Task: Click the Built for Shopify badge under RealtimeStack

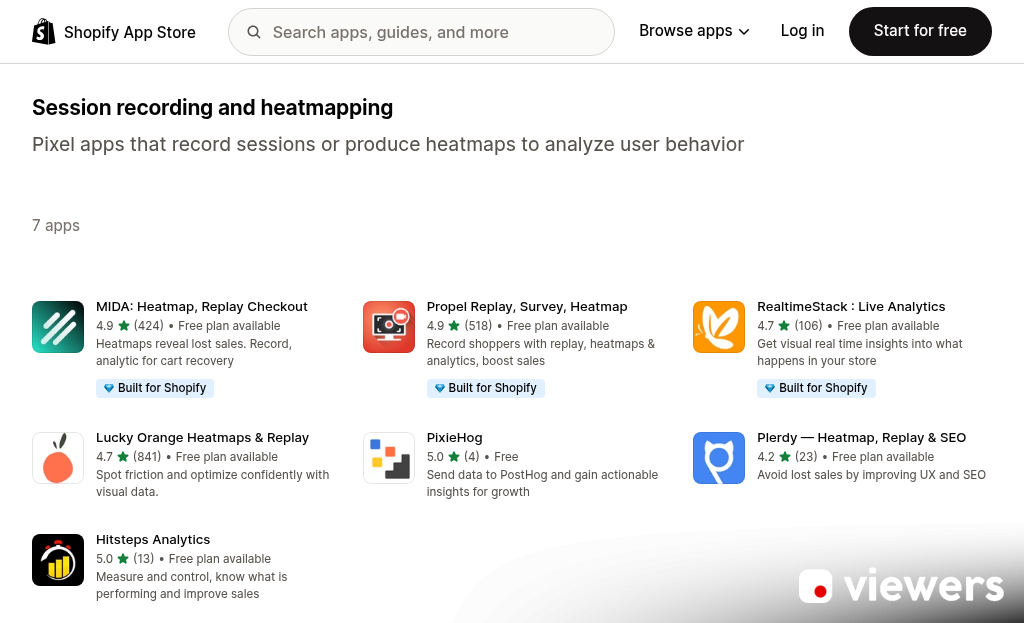Action: 816,388
